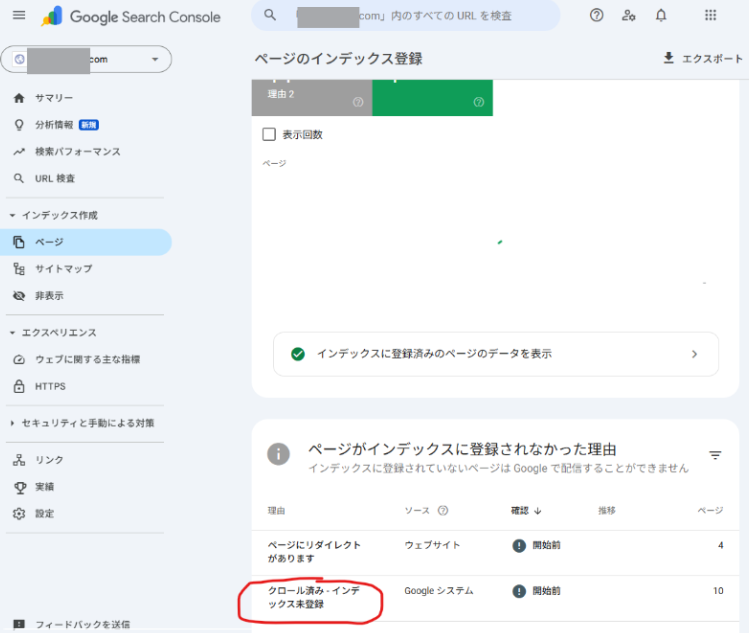
Task: Click the ウェブに関する主な指標 gauge icon
Action: pyautogui.click(x=19, y=359)
